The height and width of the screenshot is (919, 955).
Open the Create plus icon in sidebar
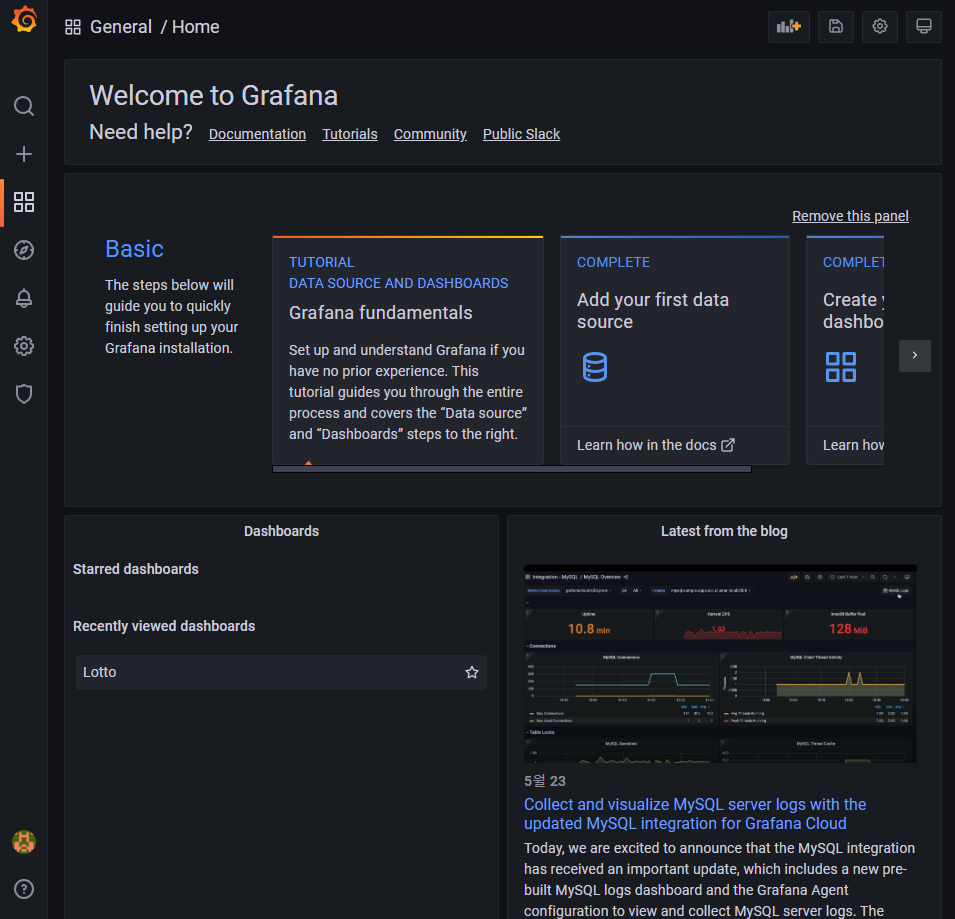point(24,154)
